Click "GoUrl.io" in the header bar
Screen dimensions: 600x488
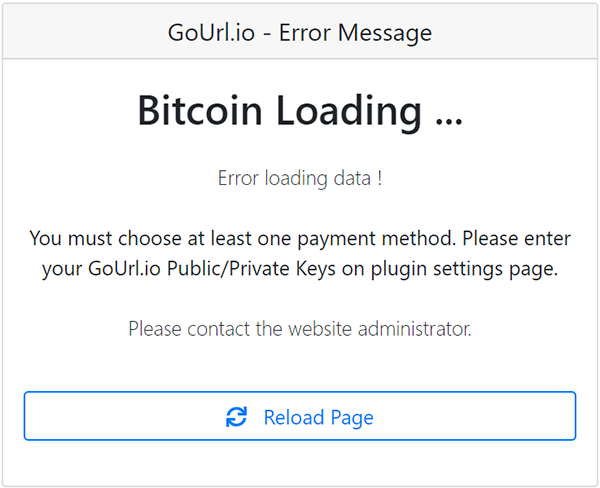tap(211, 33)
